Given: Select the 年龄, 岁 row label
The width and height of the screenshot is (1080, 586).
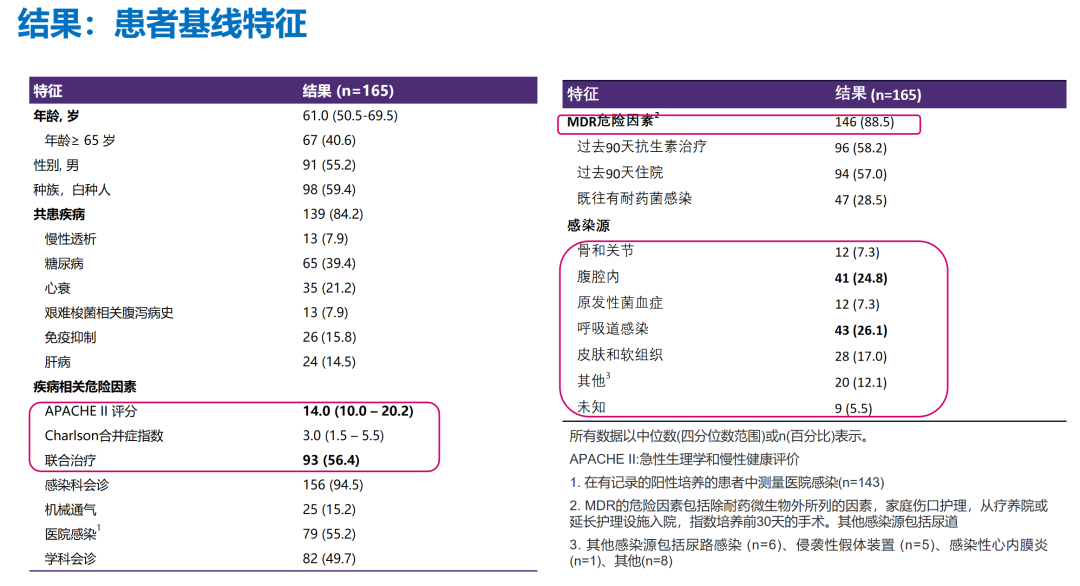Looking at the screenshot, I should point(57,116).
